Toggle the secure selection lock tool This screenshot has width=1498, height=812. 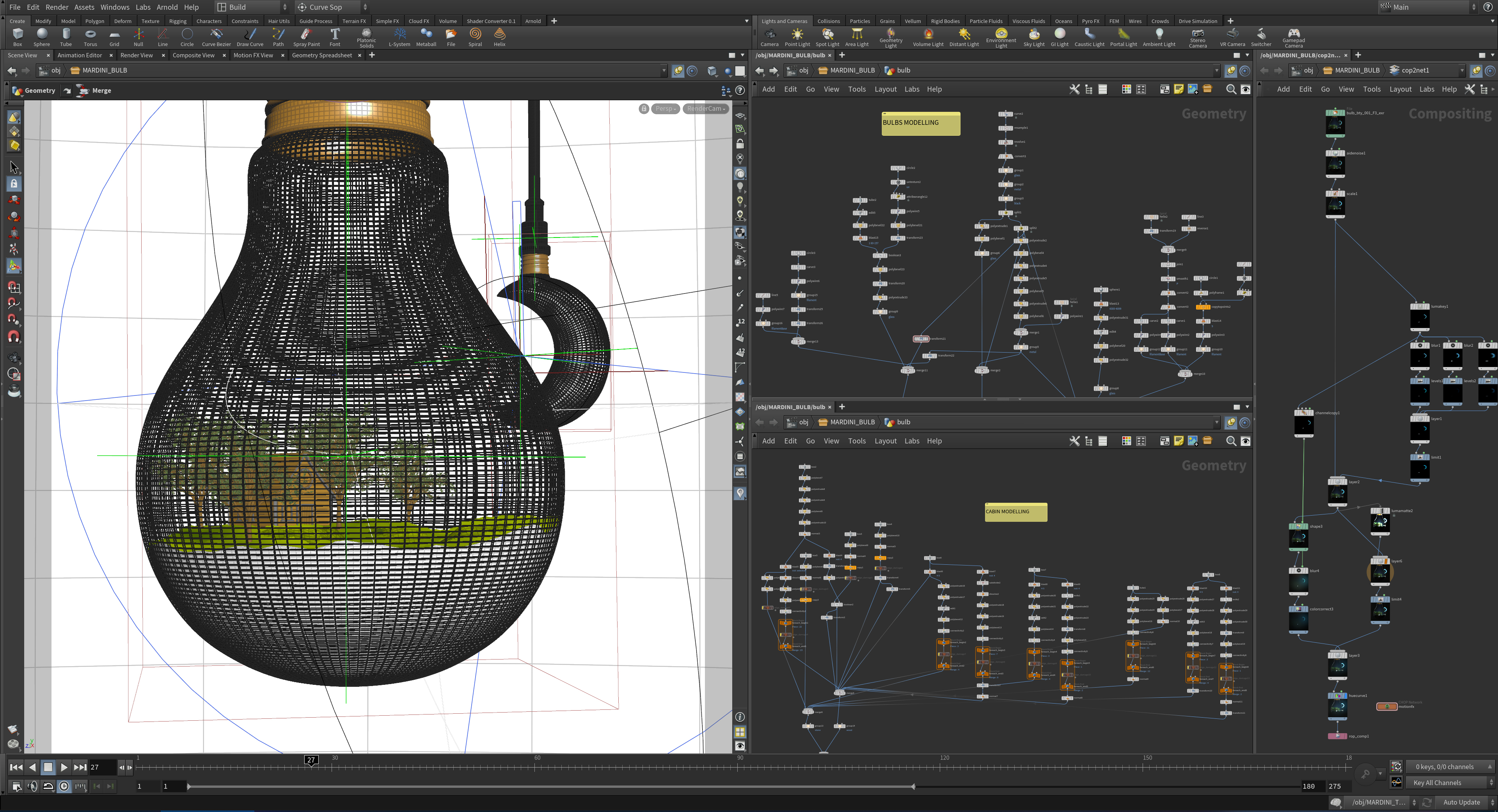tap(14, 184)
